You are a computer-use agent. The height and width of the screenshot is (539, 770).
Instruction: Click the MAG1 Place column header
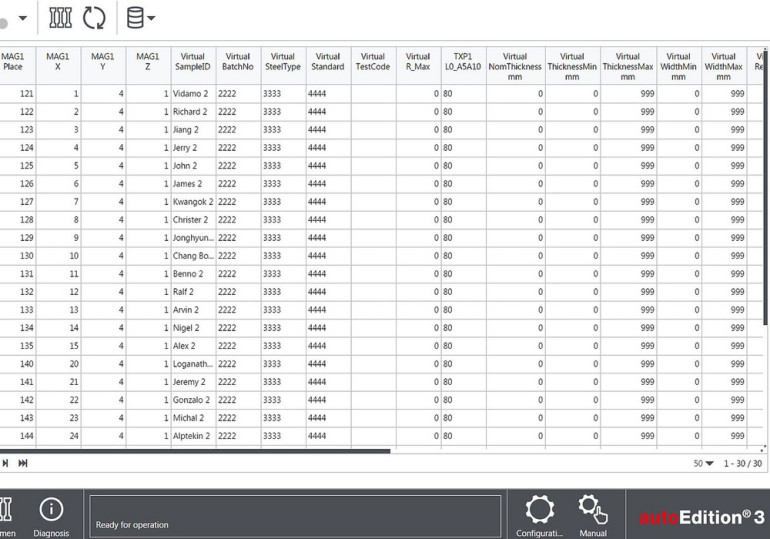point(14,62)
